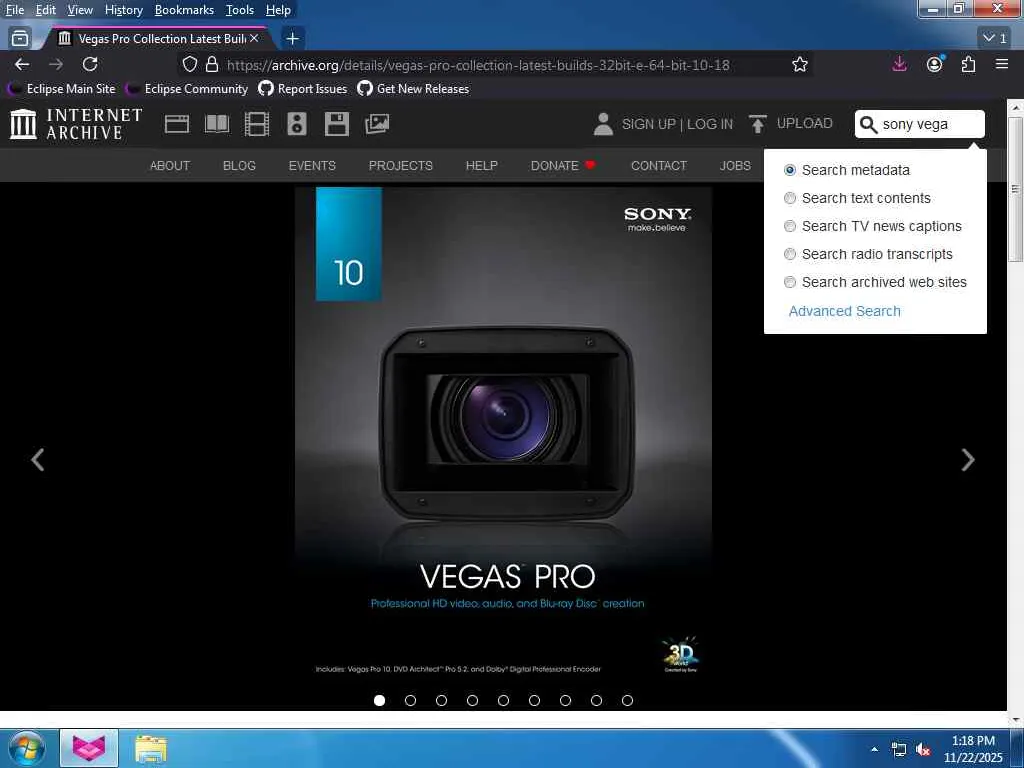Image resolution: width=1024 pixels, height=768 pixels.
Task: Select Search radio transcripts option
Action: (x=790, y=254)
